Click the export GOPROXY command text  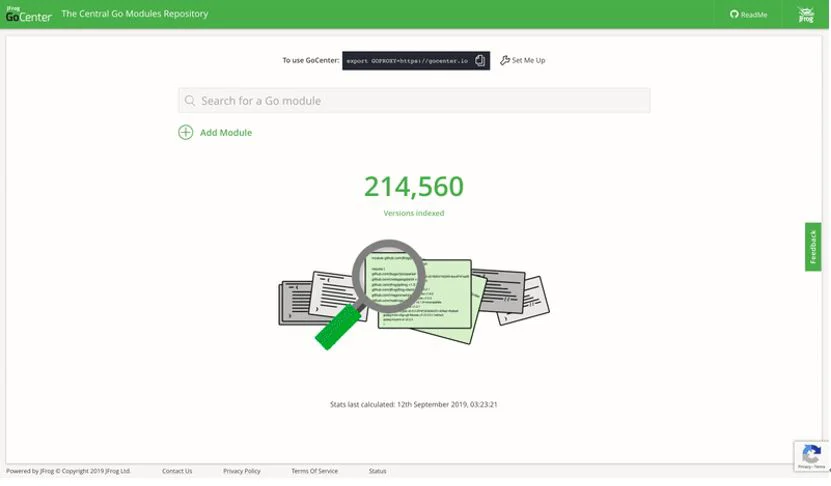407,61
